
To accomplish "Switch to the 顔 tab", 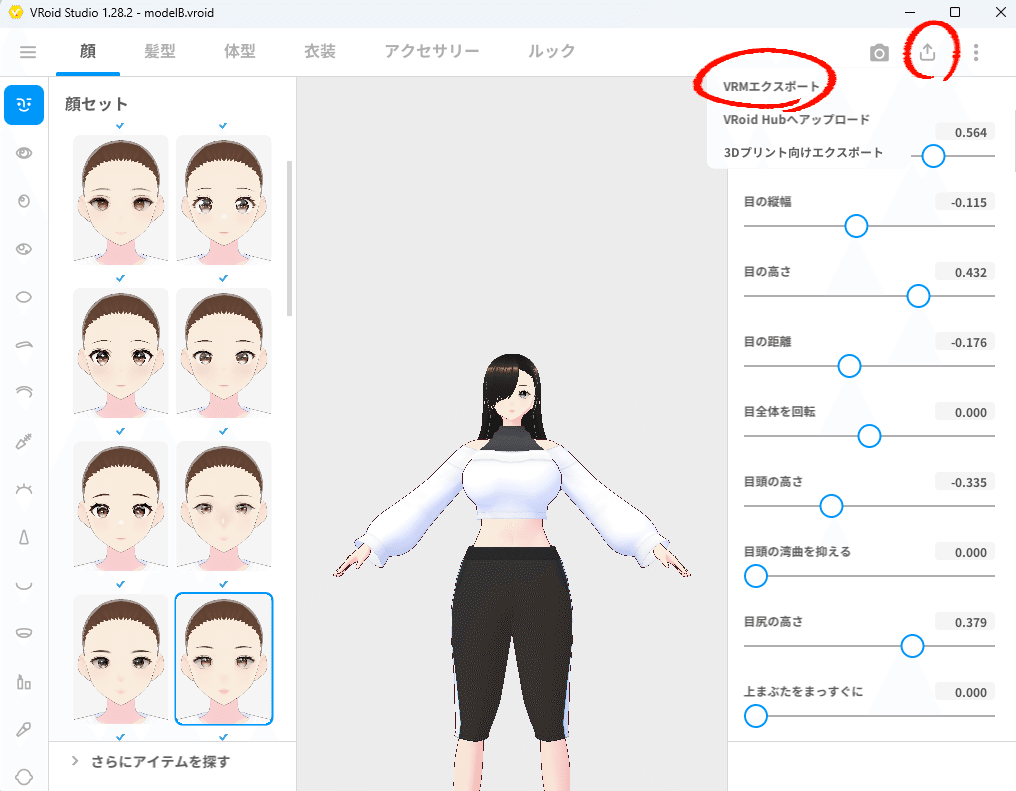I will tap(88, 51).
